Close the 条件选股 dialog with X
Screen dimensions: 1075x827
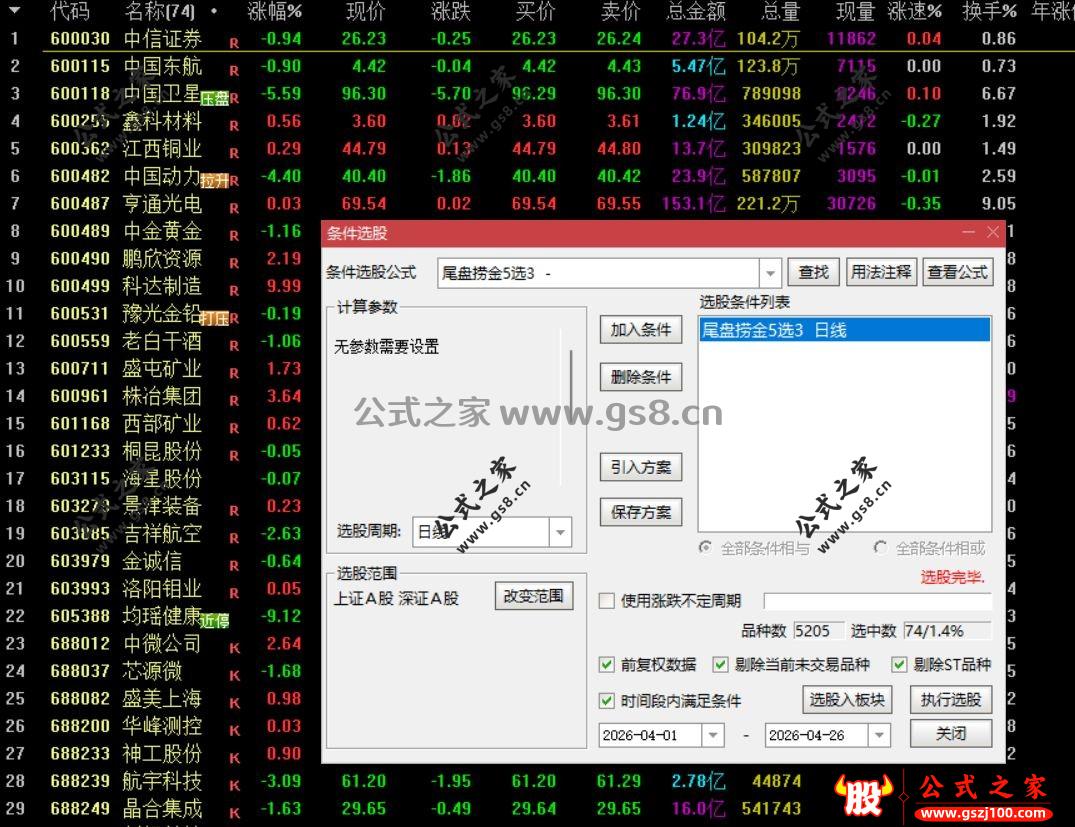pos(993,232)
